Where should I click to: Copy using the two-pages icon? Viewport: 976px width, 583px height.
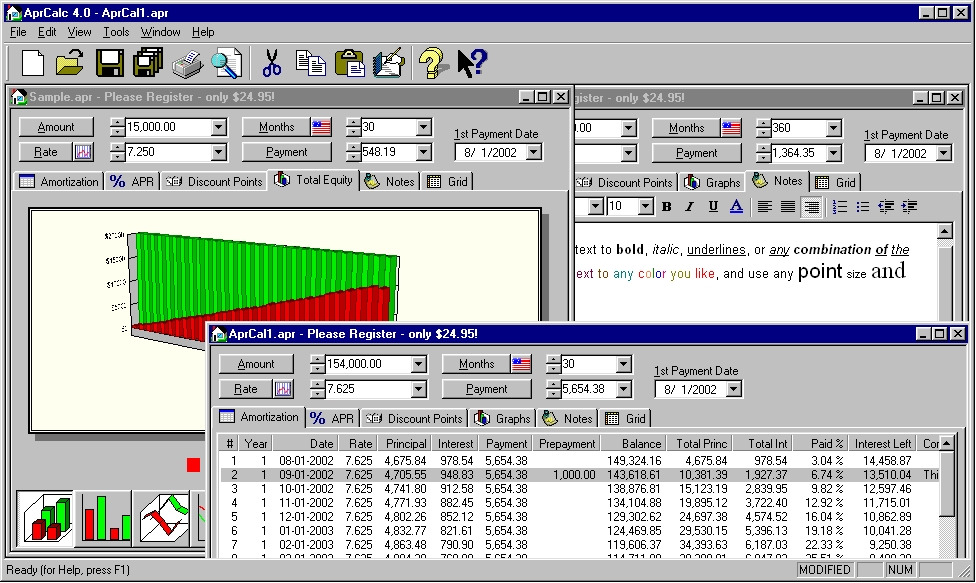(311, 63)
